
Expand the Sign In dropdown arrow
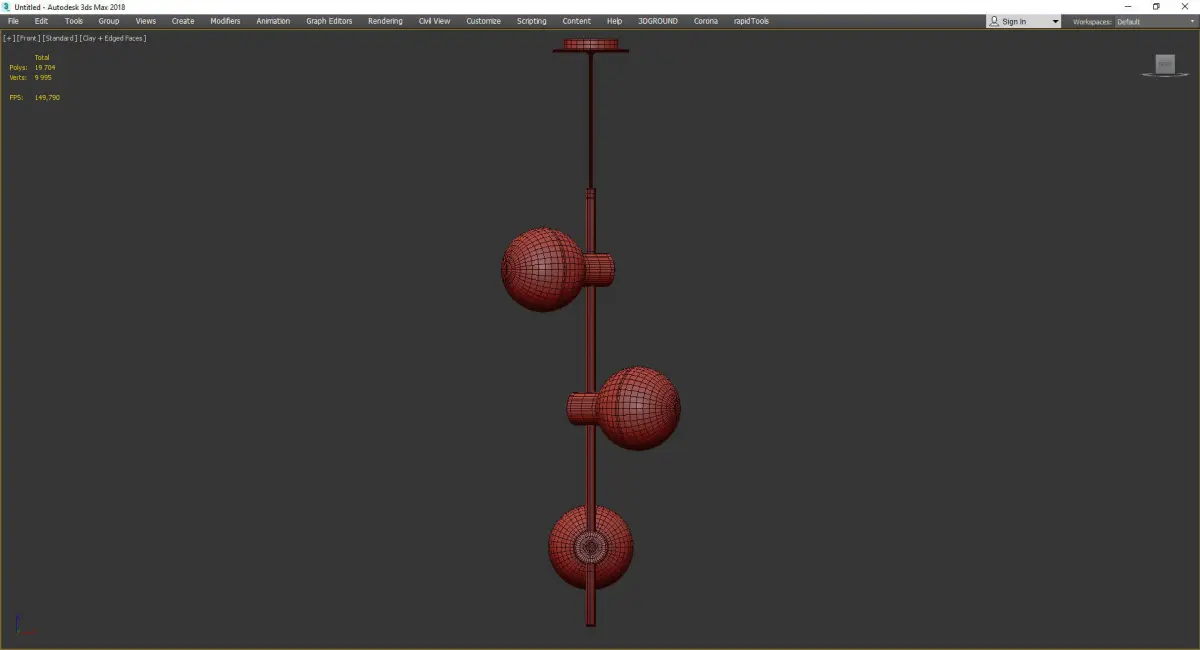(x=1055, y=21)
